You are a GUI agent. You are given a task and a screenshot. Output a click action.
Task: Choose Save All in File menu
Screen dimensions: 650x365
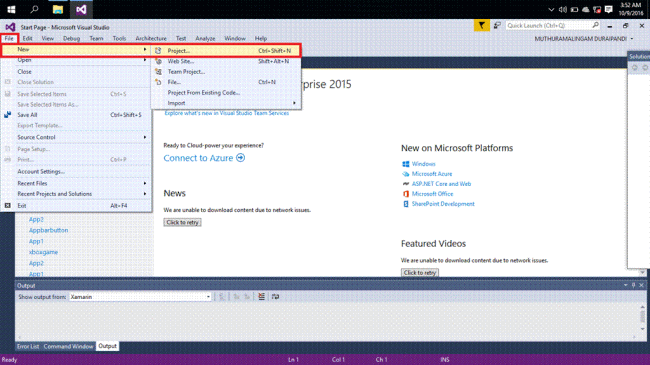(x=76, y=115)
